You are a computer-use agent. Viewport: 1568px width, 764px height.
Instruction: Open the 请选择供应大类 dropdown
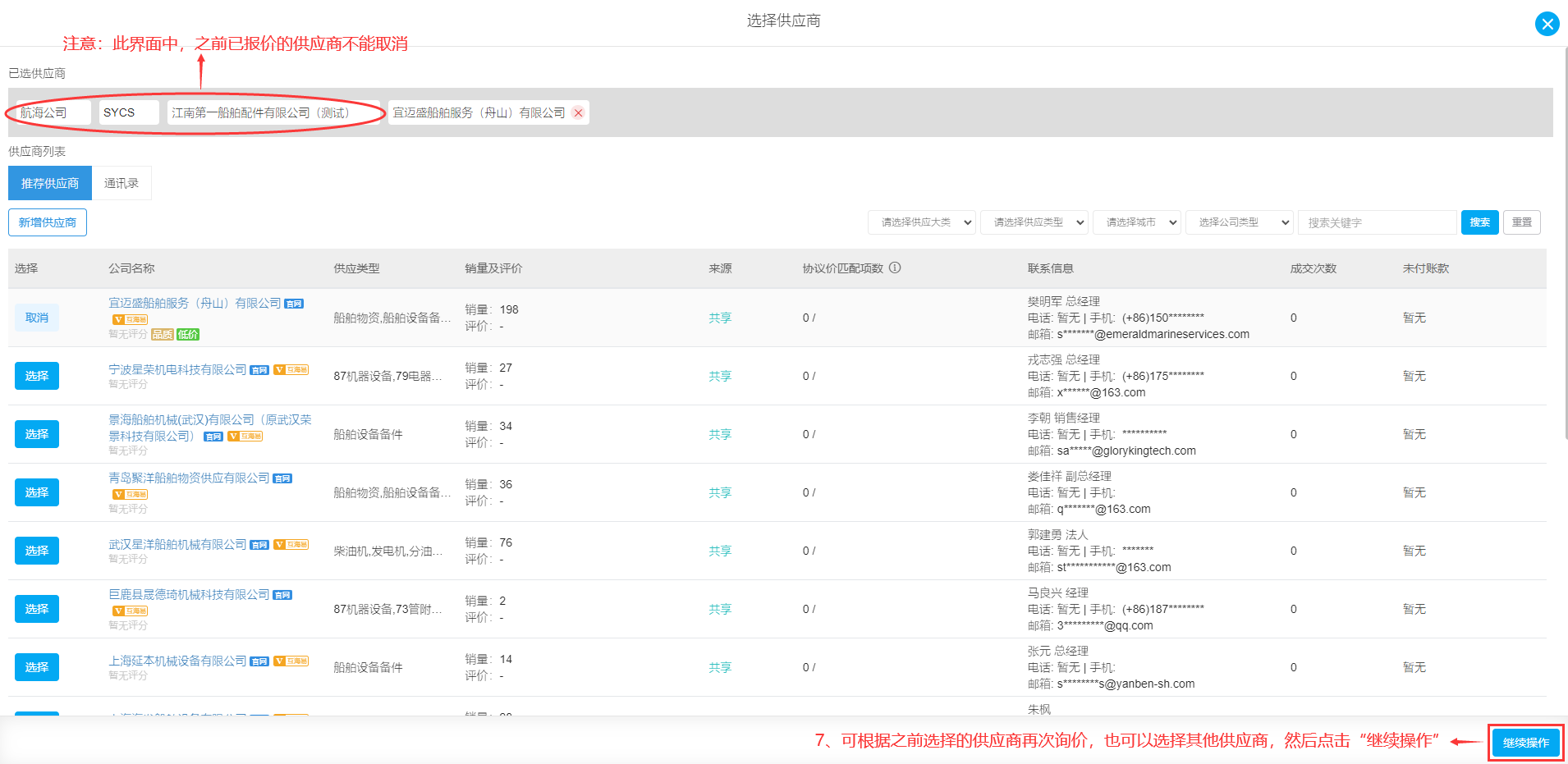click(x=922, y=222)
